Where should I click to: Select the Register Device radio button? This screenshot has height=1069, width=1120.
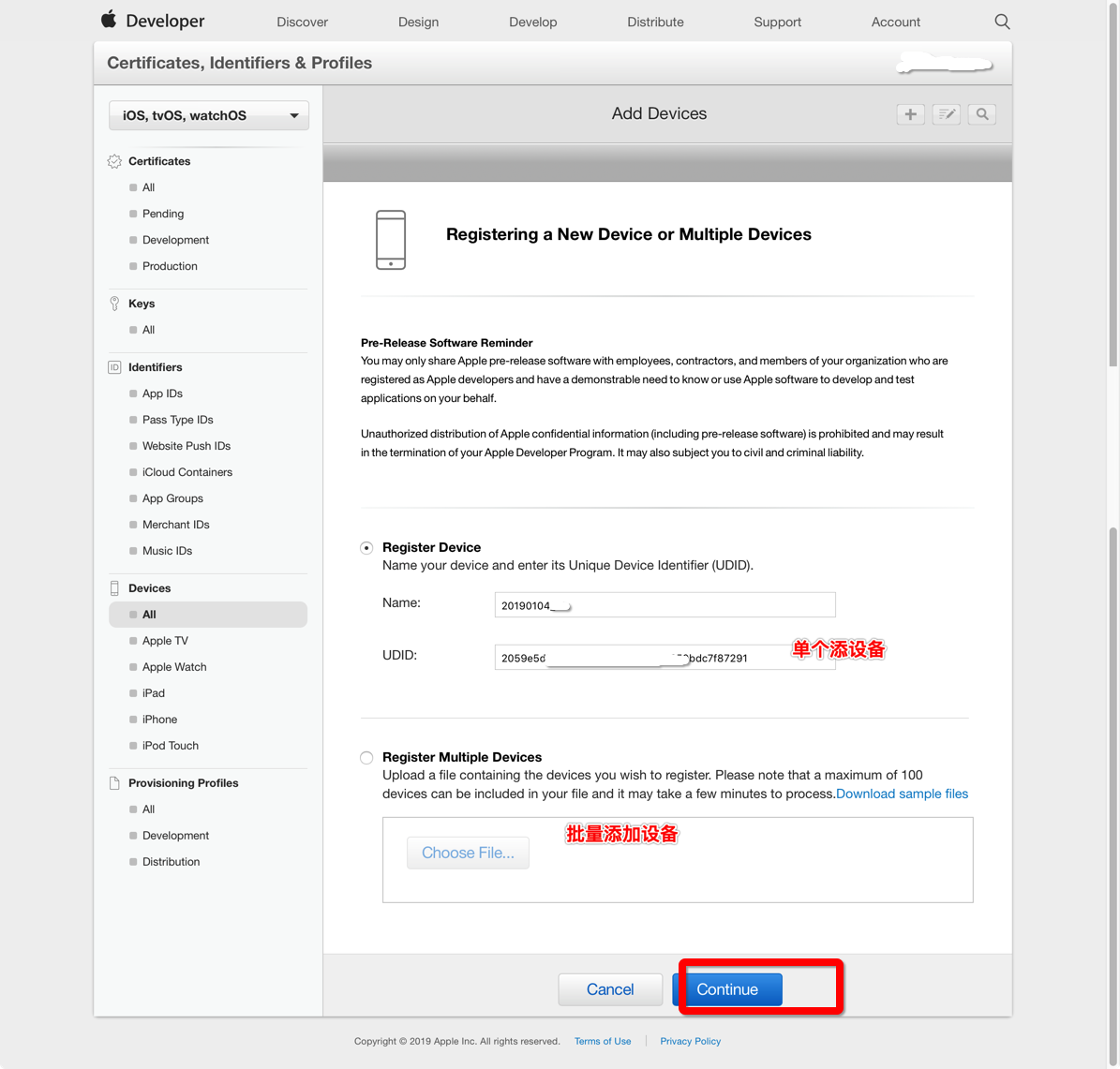point(366,548)
